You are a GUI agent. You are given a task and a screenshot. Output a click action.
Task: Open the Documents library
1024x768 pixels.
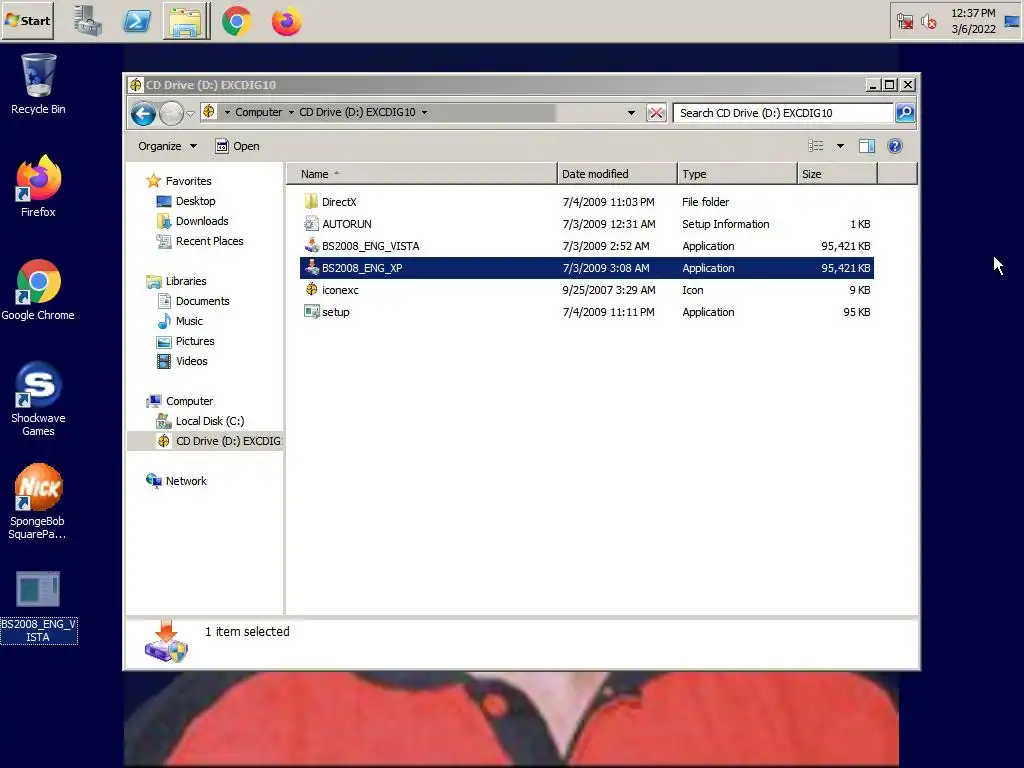point(193,301)
